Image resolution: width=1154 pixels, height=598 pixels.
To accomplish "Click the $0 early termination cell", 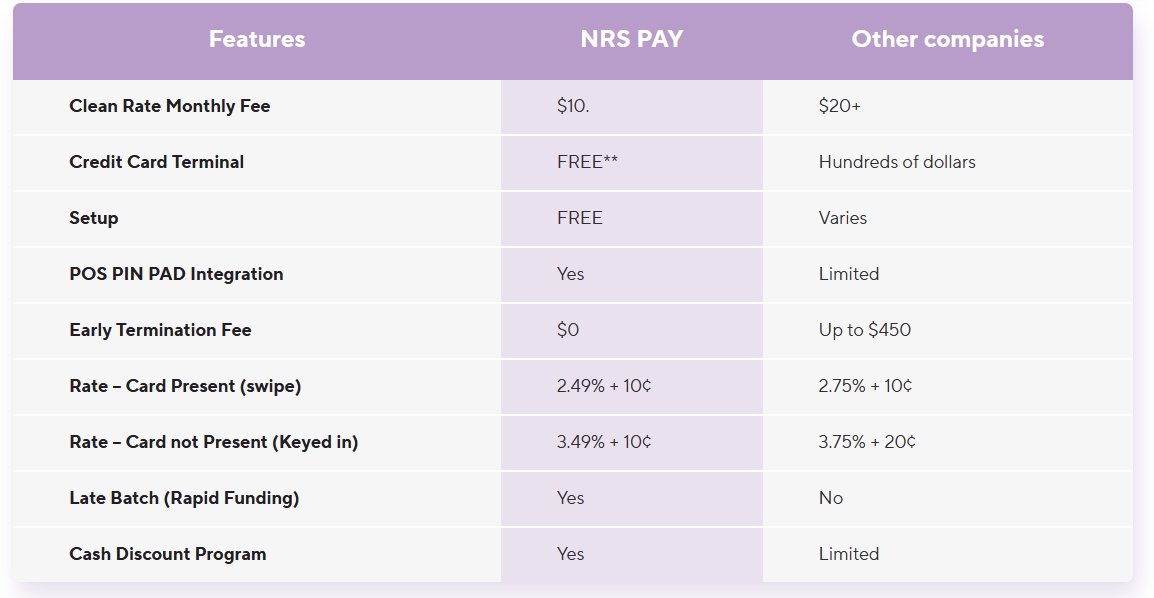I will [x=567, y=330].
